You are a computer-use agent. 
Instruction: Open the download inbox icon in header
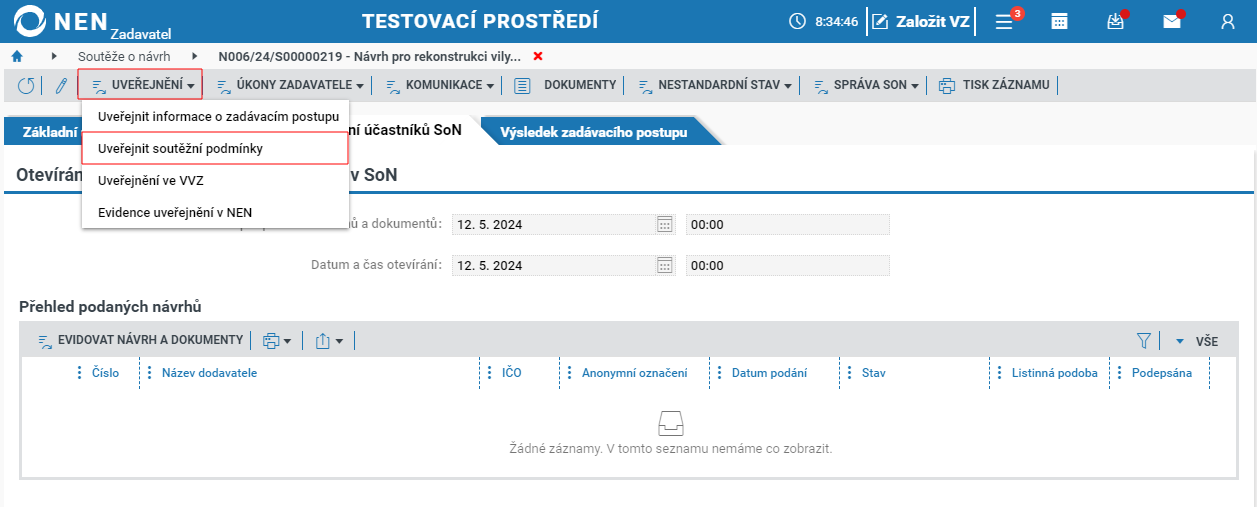tap(1116, 21)
